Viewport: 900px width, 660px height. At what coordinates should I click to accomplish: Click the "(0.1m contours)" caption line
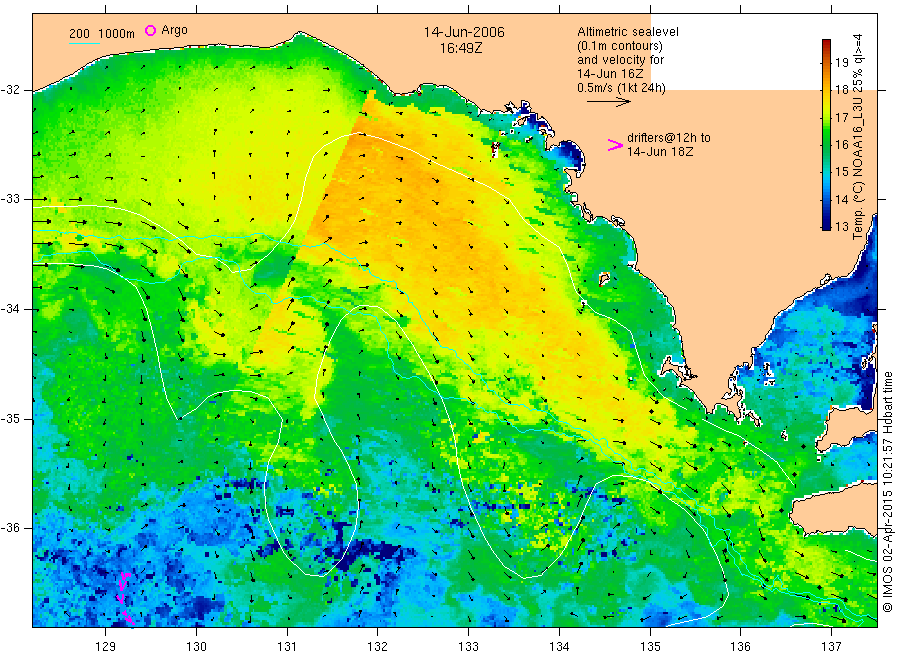click(x=619, y=46)
